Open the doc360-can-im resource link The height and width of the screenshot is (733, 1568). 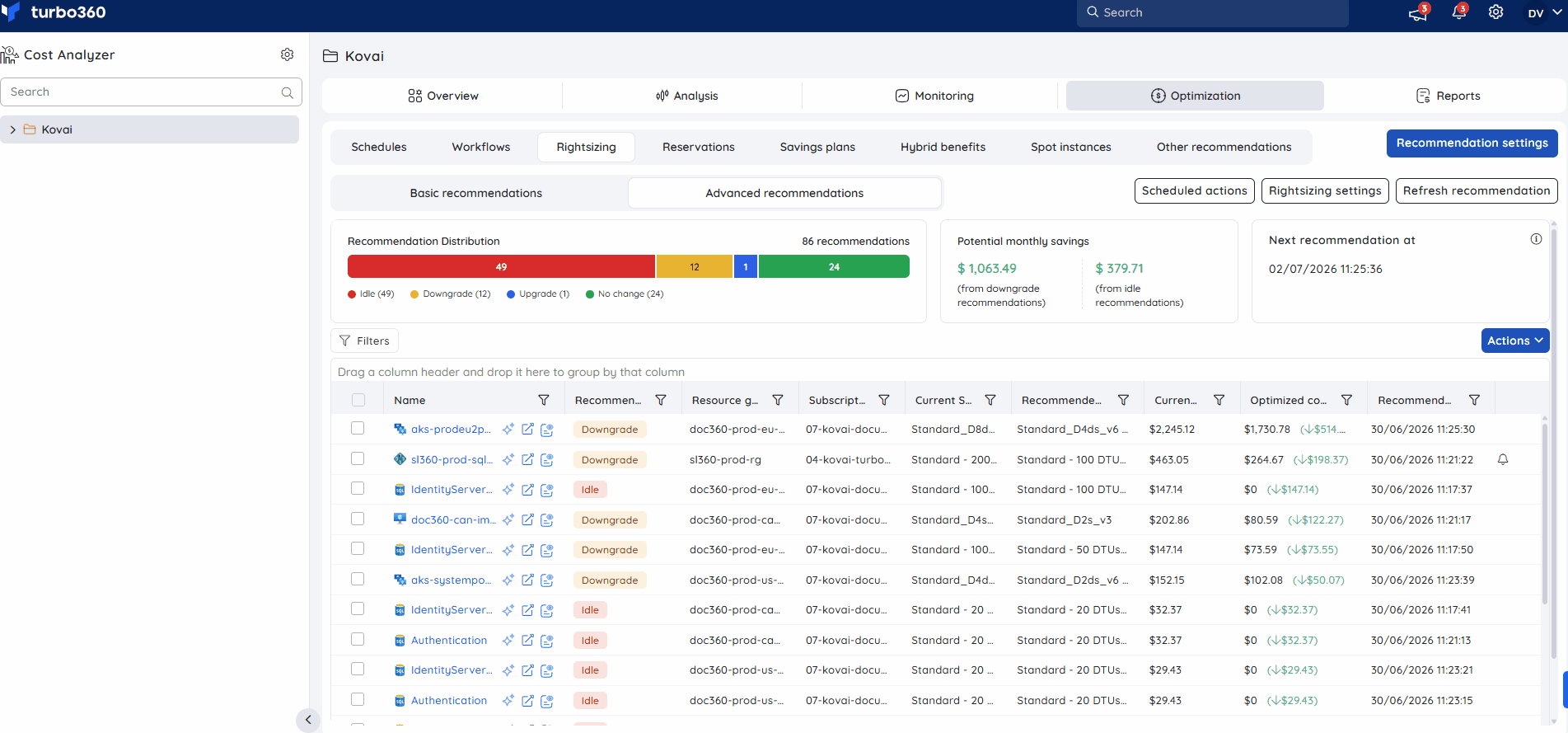(453, 520)
